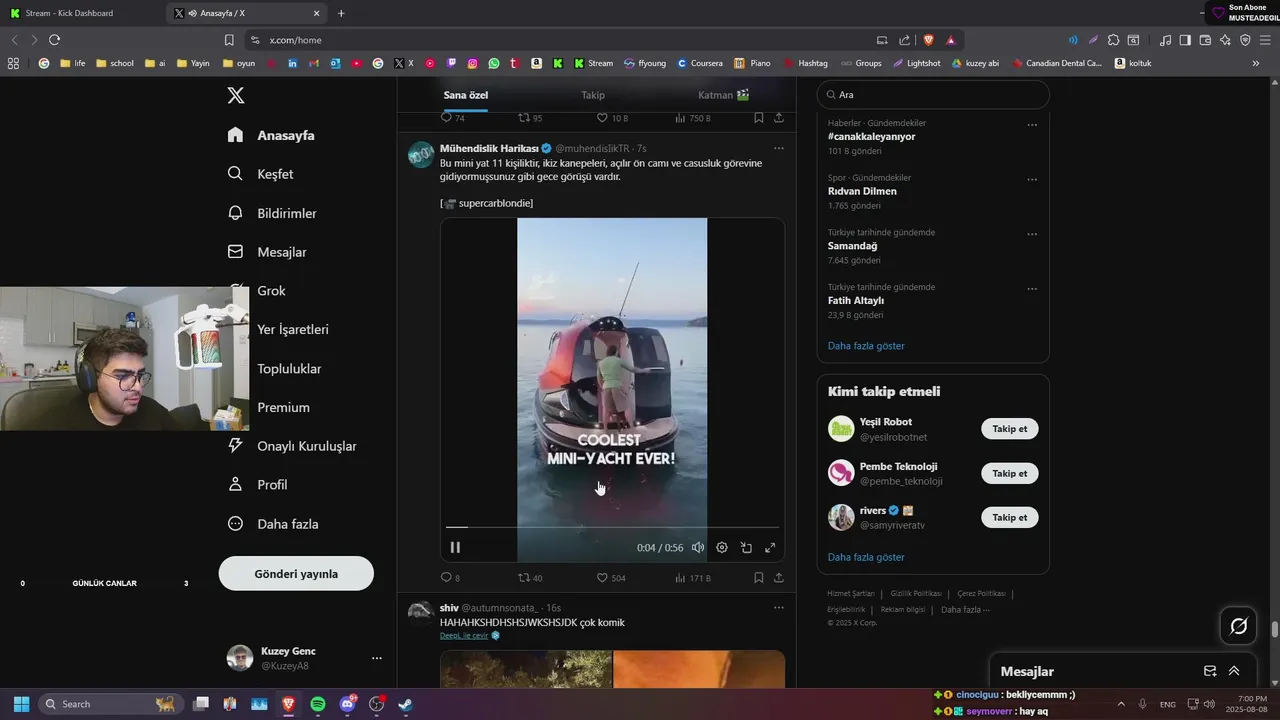Image resolution: width=1280 pixels, height=720 pixels.
Task: Reload the page in browser toolbar
Action: coord(54,40)
